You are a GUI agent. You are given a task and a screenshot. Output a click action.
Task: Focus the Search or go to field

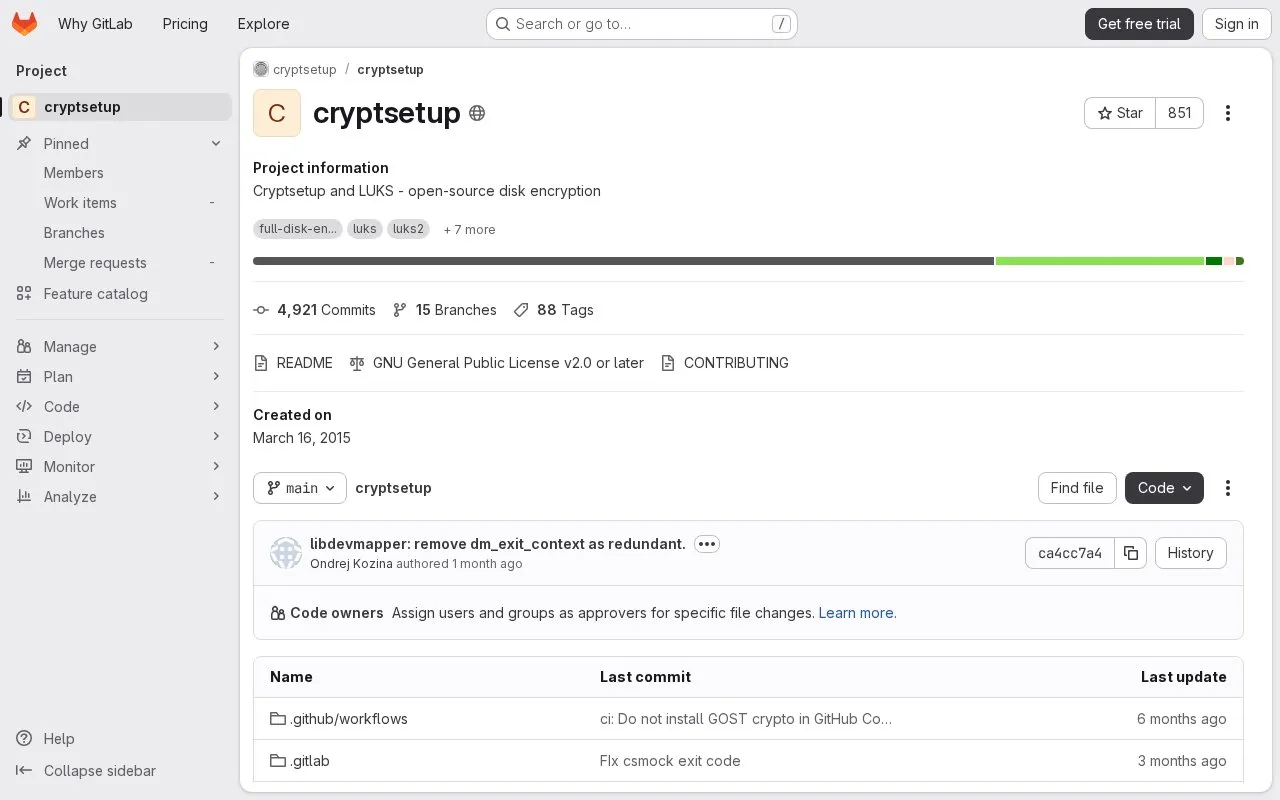coord(642,24)
